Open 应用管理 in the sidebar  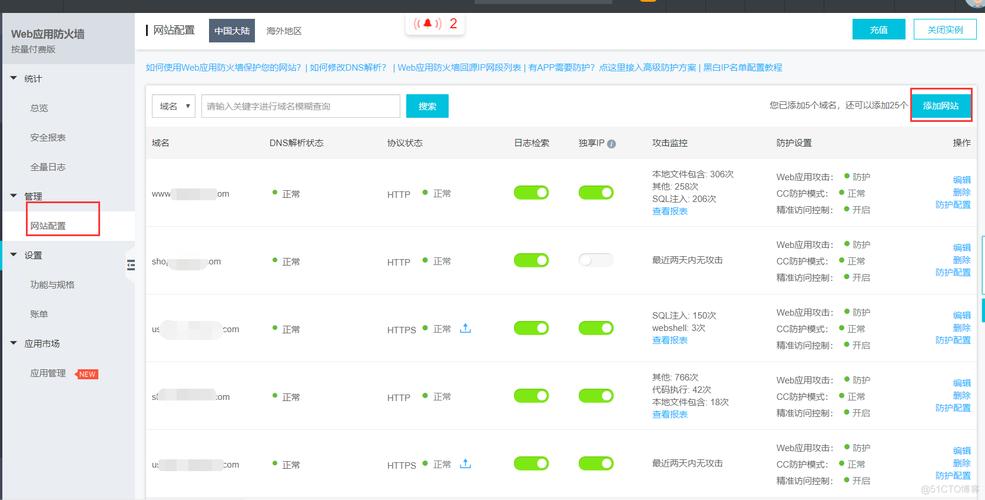click(48, 373)
